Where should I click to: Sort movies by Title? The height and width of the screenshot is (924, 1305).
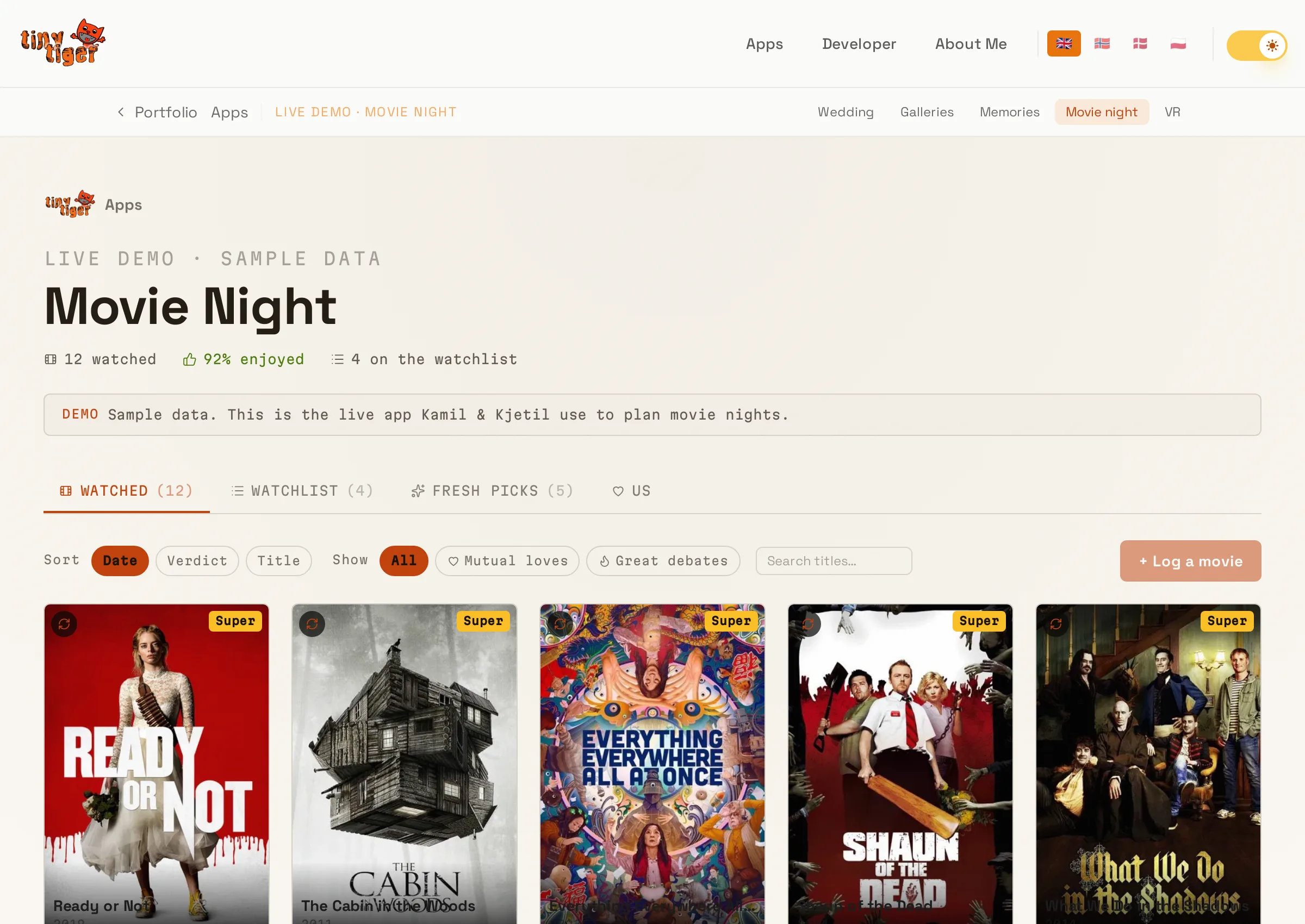coord(278,560)
